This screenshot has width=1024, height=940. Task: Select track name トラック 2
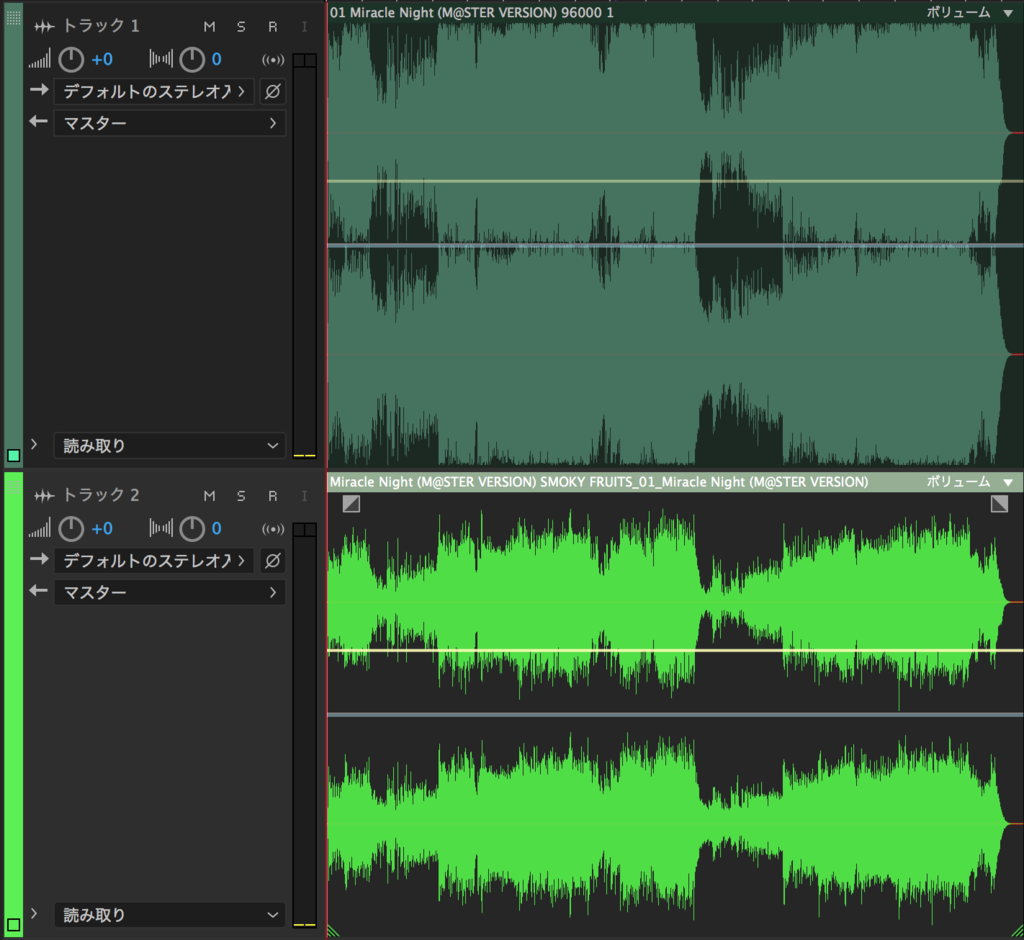(101, 495)
